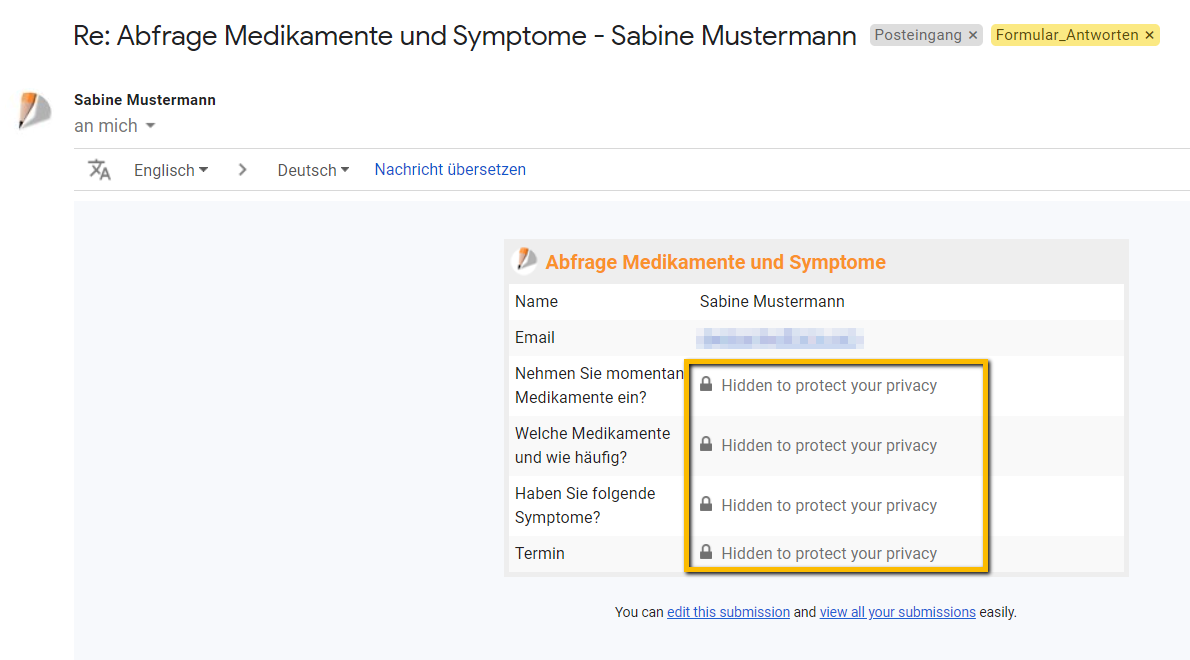1190x660 pixels.
Task: Click the arrow between the language selectors
Action: click(242, 170)
